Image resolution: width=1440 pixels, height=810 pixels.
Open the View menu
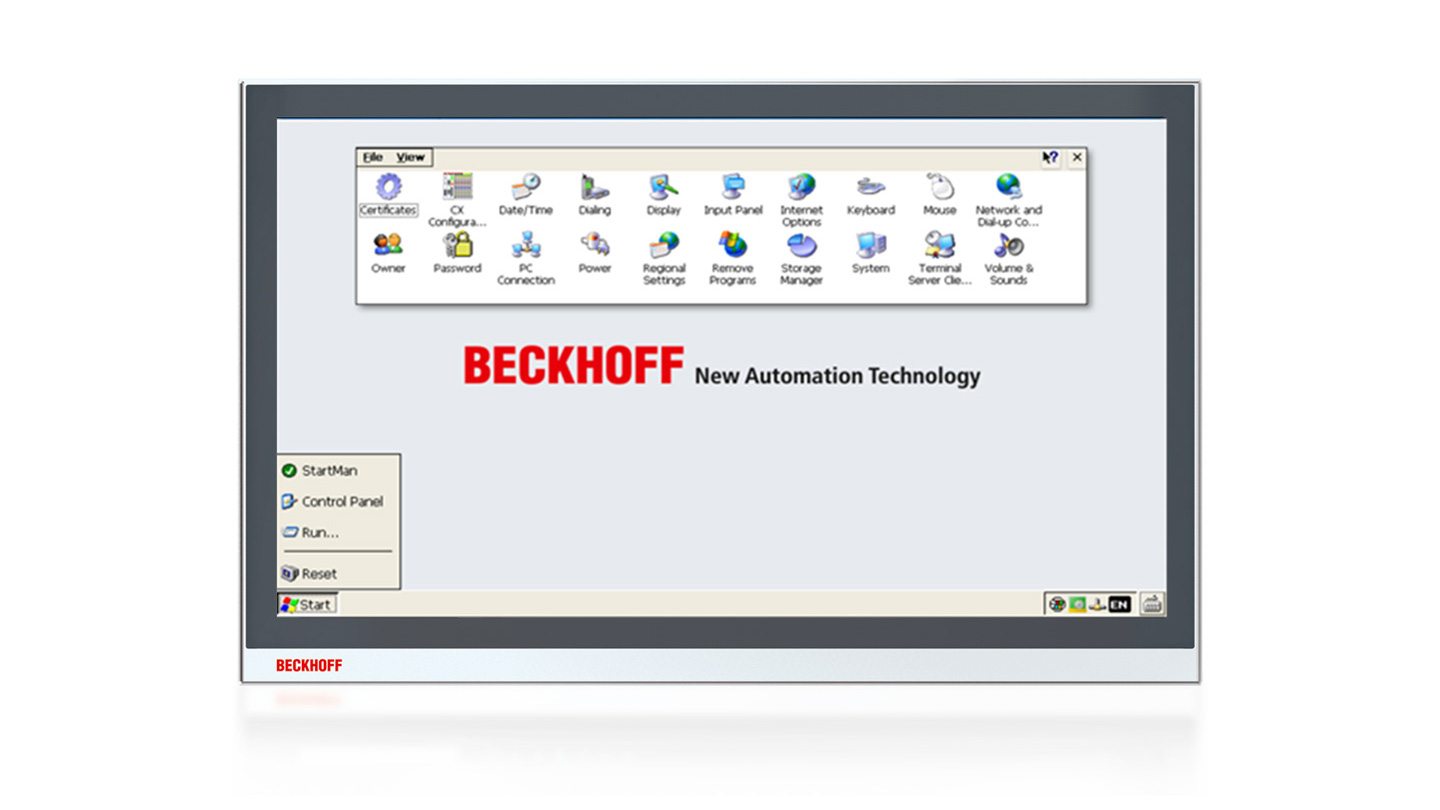tap(410, 157)
